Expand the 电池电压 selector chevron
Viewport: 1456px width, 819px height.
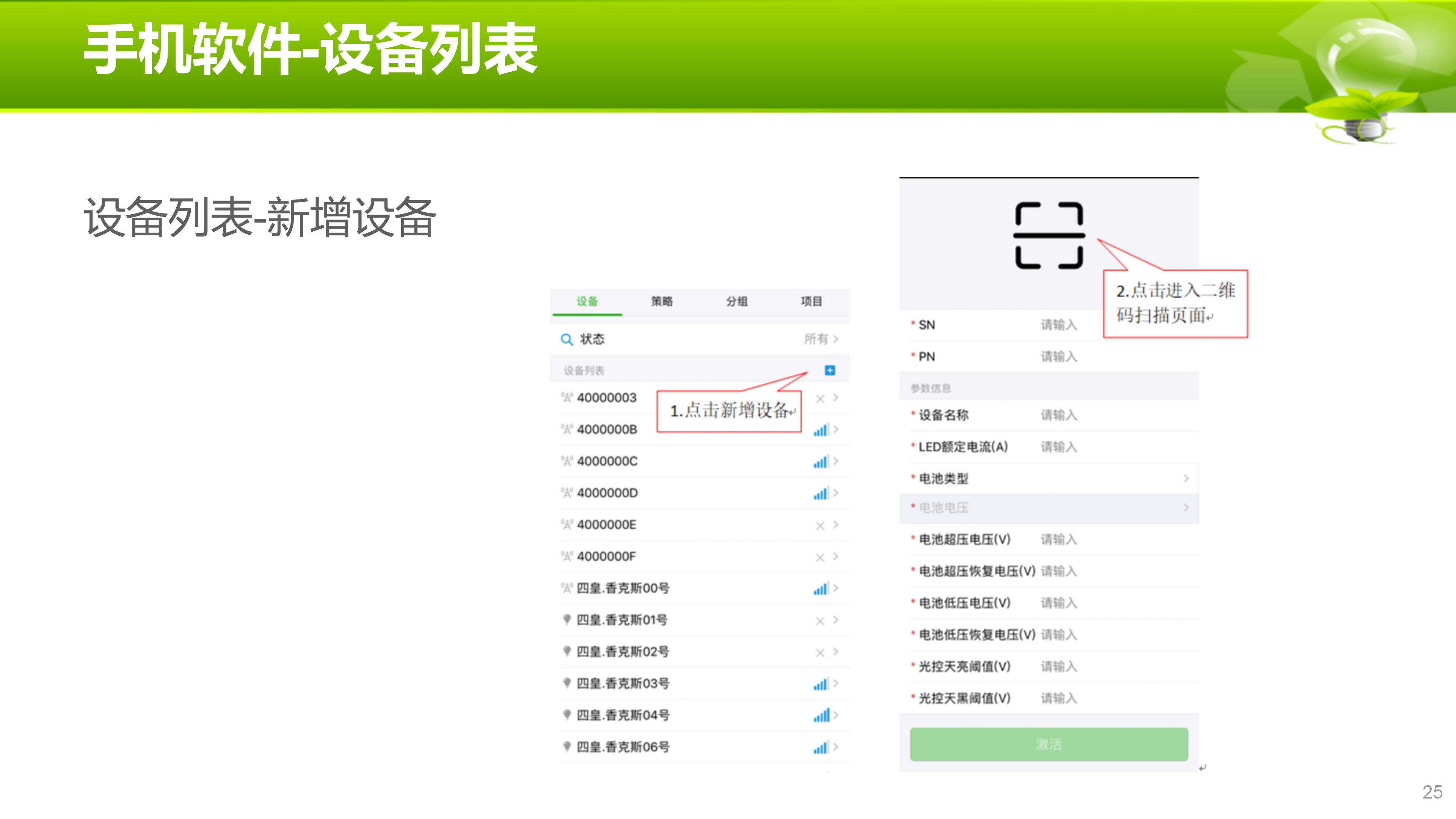(x=1186, y=508)
